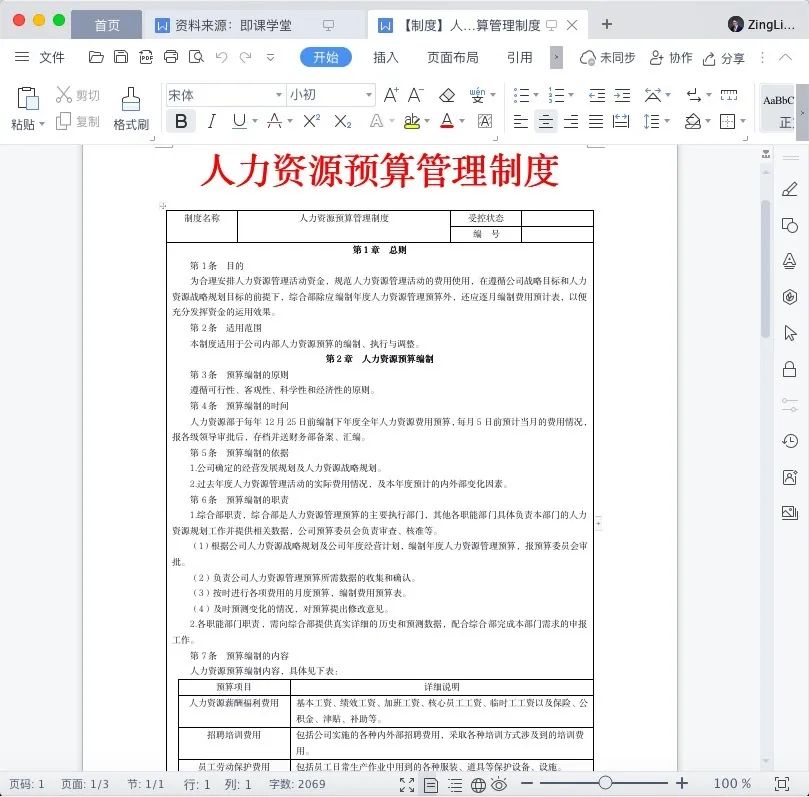This screenshot has height=797, width=809.
Task: Switch to the 插入 ribbon tab
Action: [386, 57]
